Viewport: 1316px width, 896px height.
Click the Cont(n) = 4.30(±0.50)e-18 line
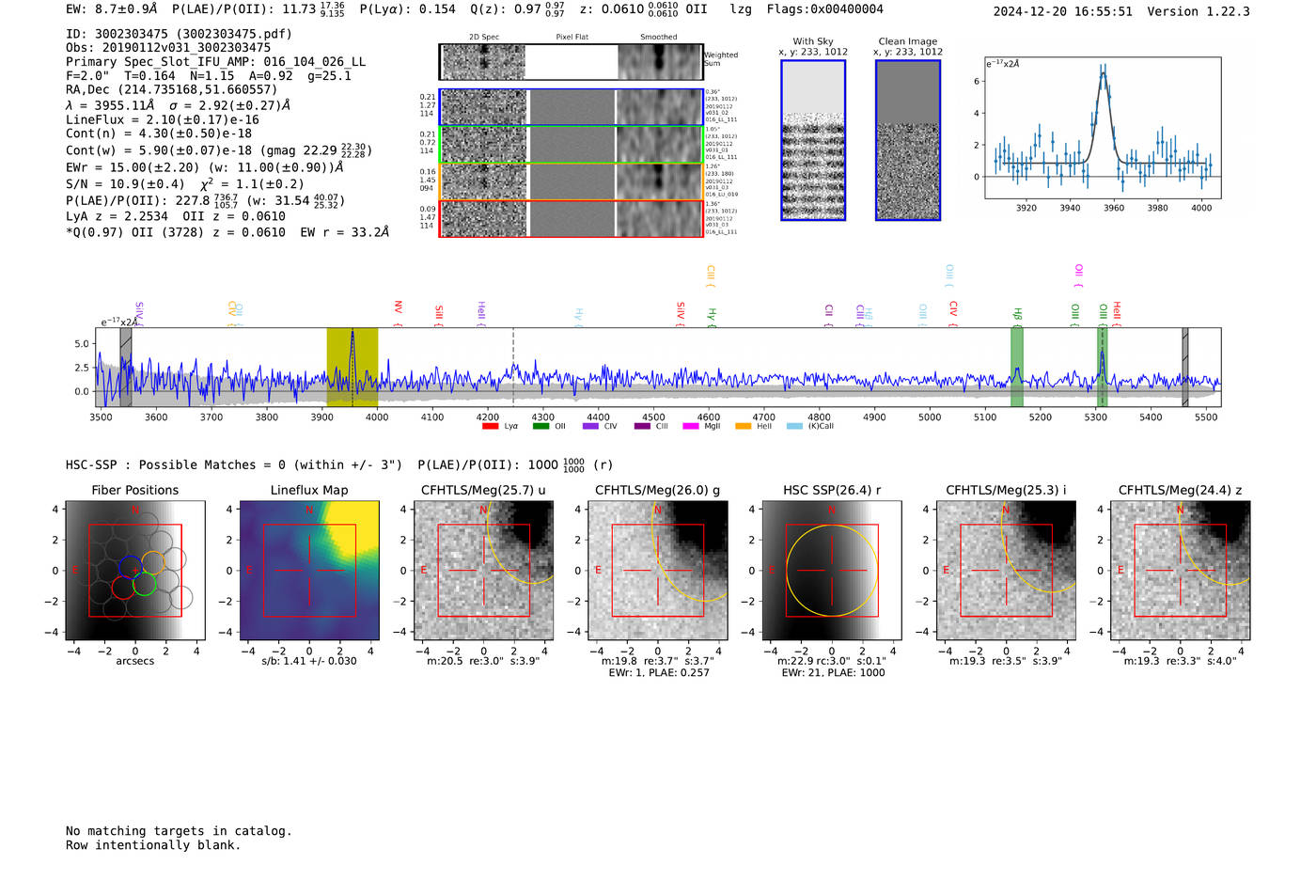(x=159, y=134)
